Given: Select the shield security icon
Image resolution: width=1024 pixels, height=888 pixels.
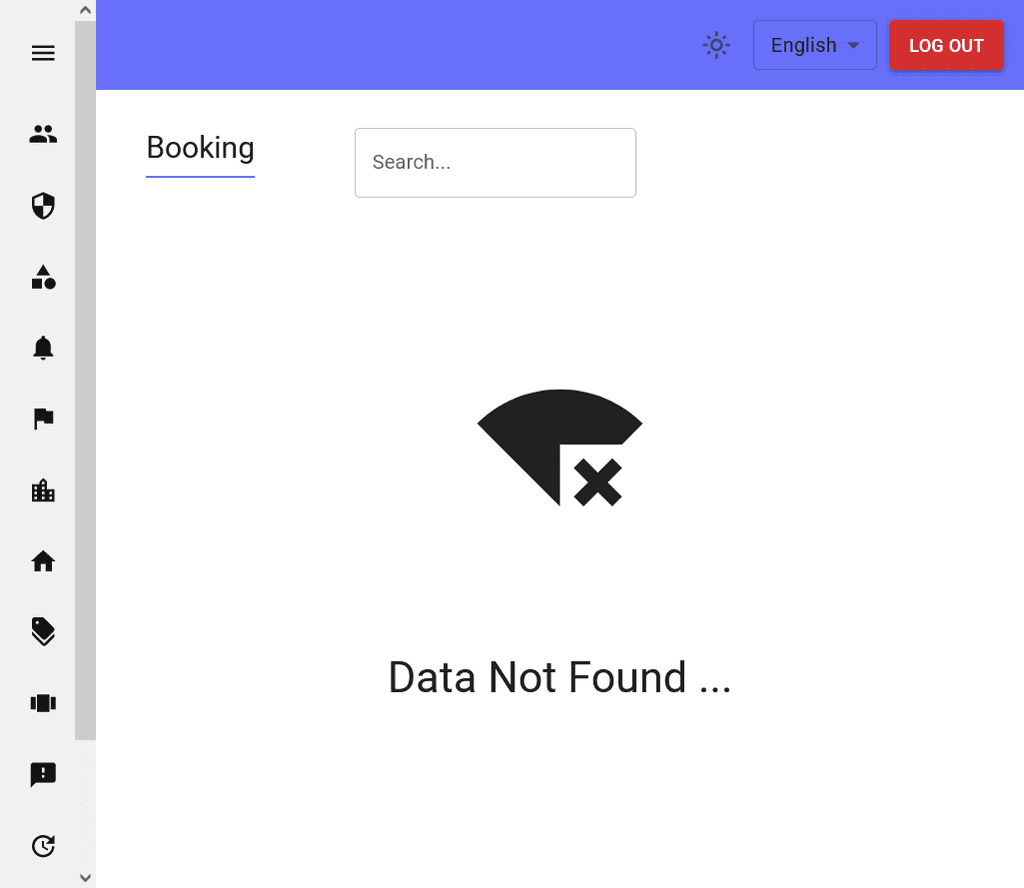Looking at the screenshot, I should click(43, 206).
